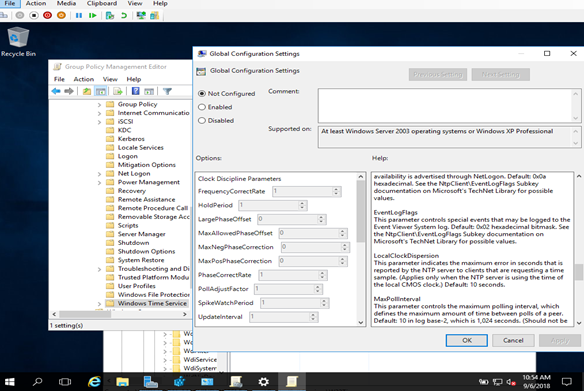Open the VM window View menu
The height and width of the screenshot is (391, 584).
coord(135,3)
